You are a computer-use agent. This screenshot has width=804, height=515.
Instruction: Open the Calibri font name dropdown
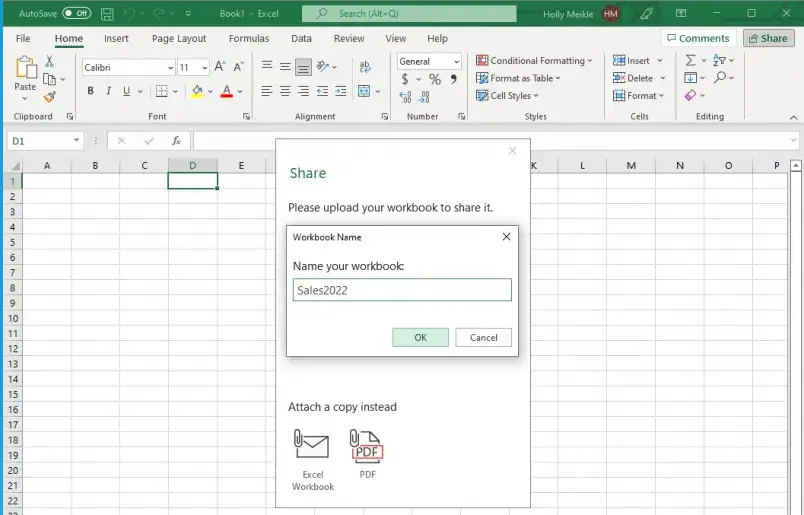click(x=128, y=67)
